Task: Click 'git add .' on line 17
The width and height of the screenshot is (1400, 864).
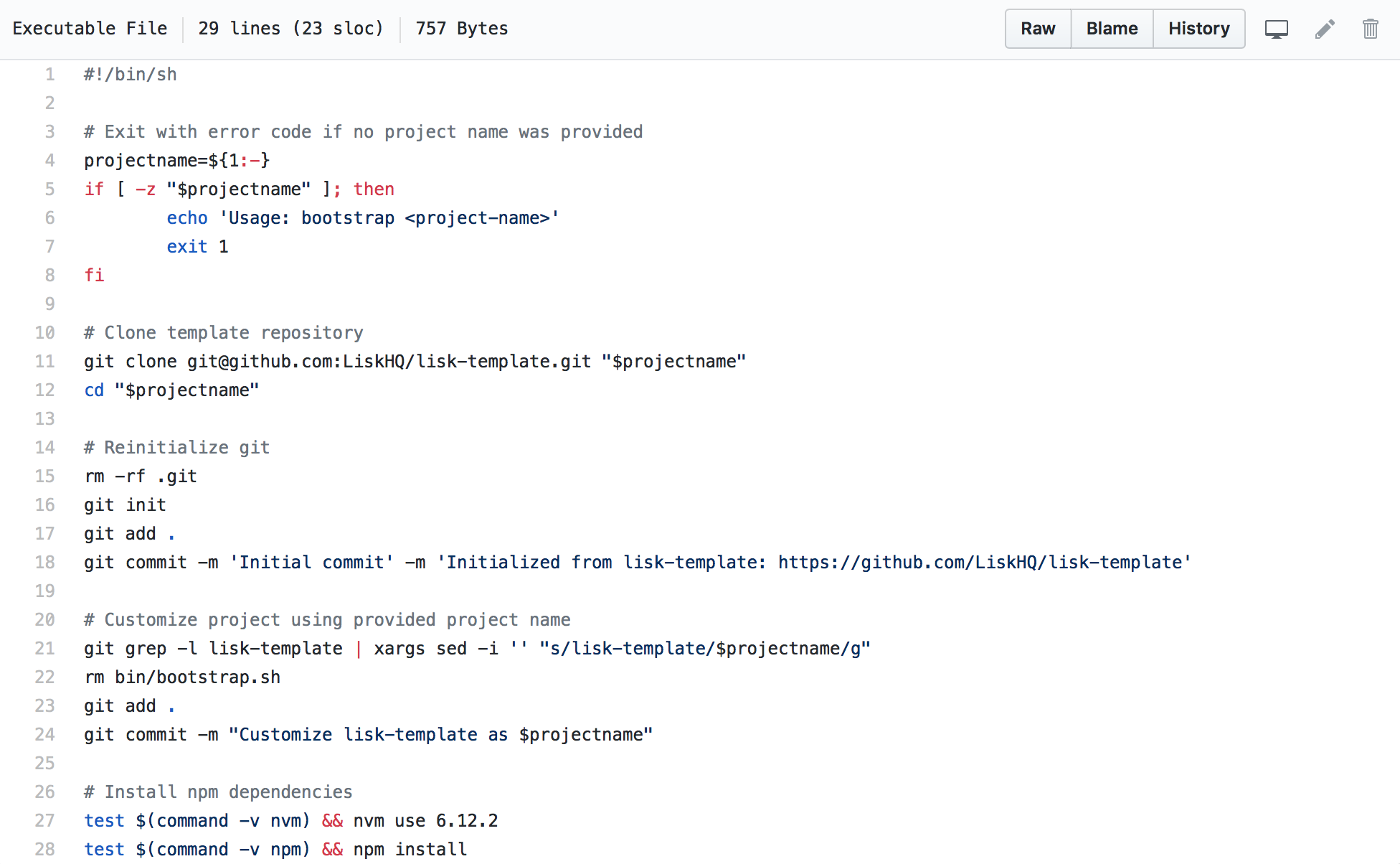Action: coord(130,534)
